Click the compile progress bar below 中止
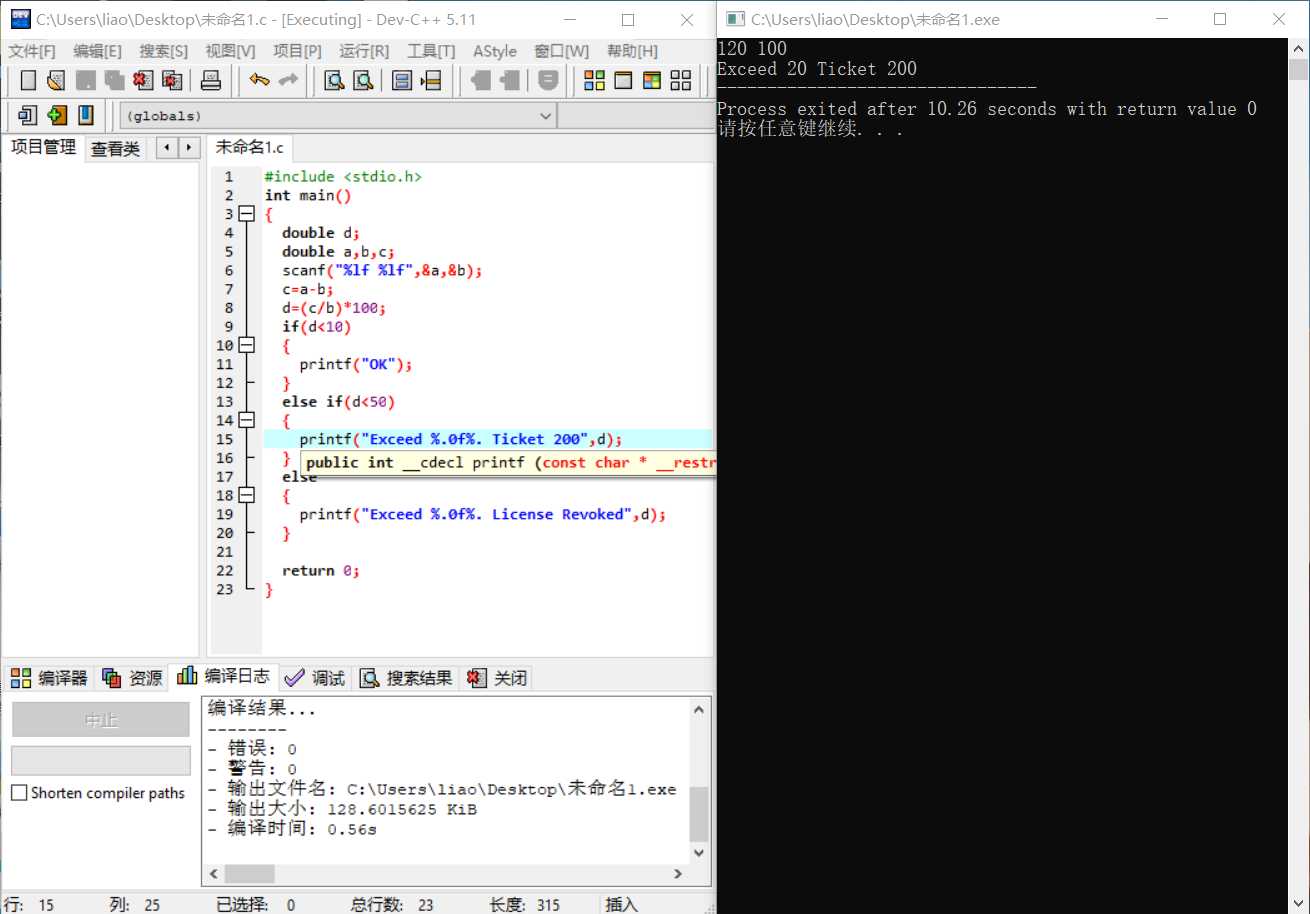The height and width of the screenshot is (914, 1310). coord(100,760)
